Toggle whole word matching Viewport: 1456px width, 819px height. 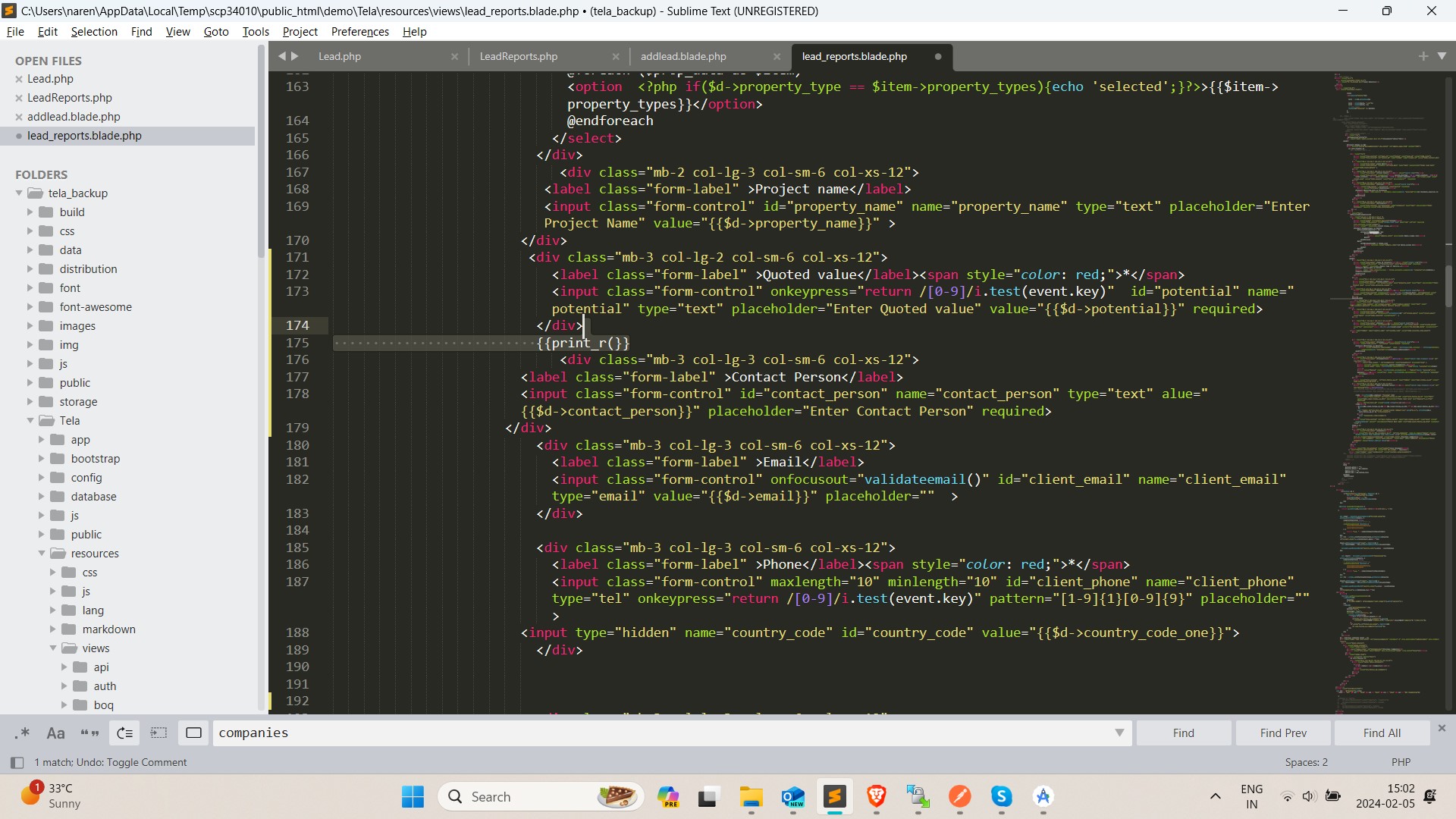pyautogui.click(x=89, y=733)
